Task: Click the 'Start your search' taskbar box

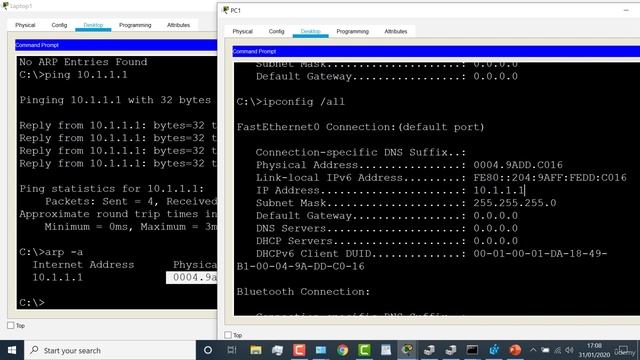Action: point(110,350)
